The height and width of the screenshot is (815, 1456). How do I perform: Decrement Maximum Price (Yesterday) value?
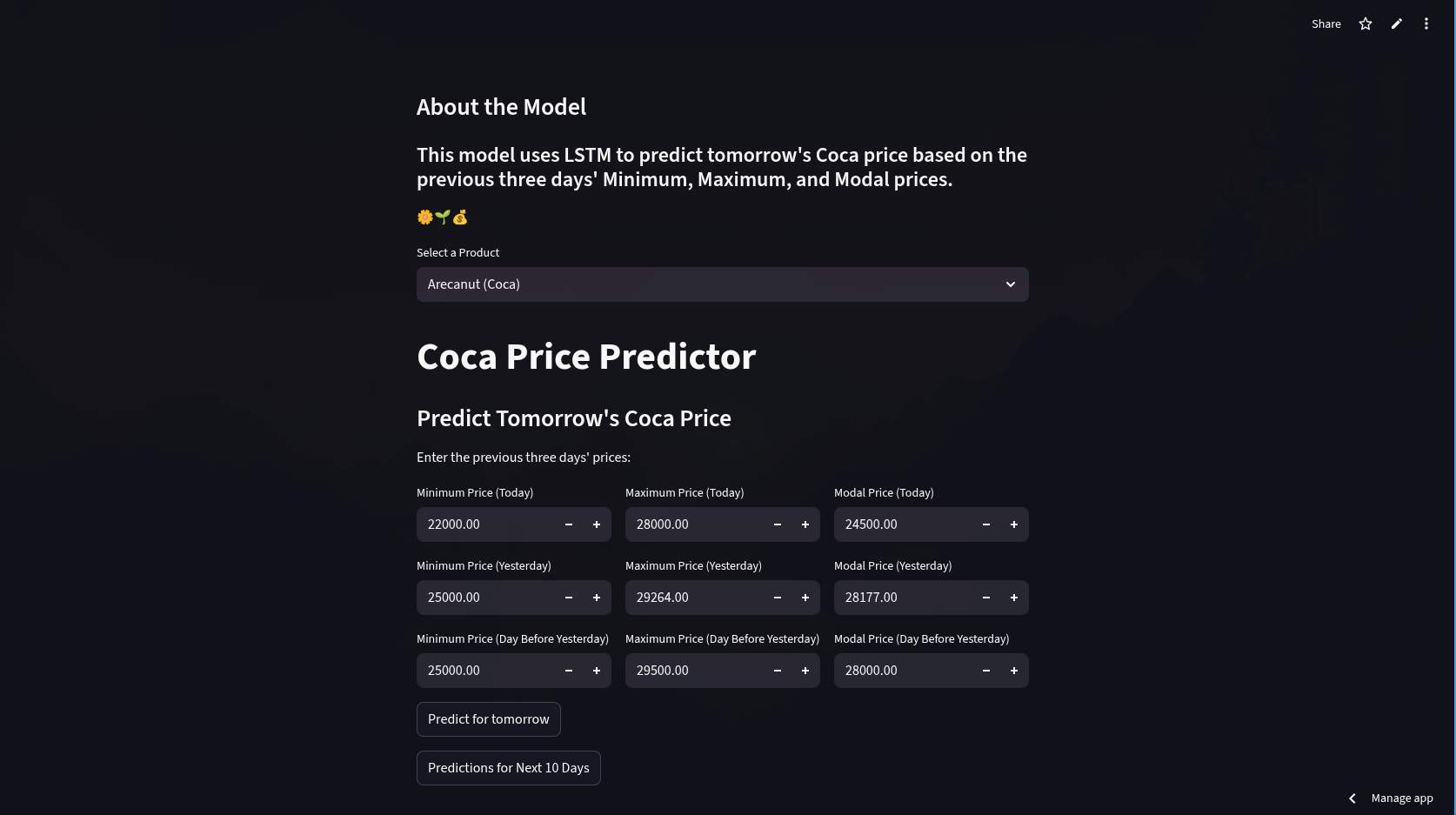(x=777, y=598)
